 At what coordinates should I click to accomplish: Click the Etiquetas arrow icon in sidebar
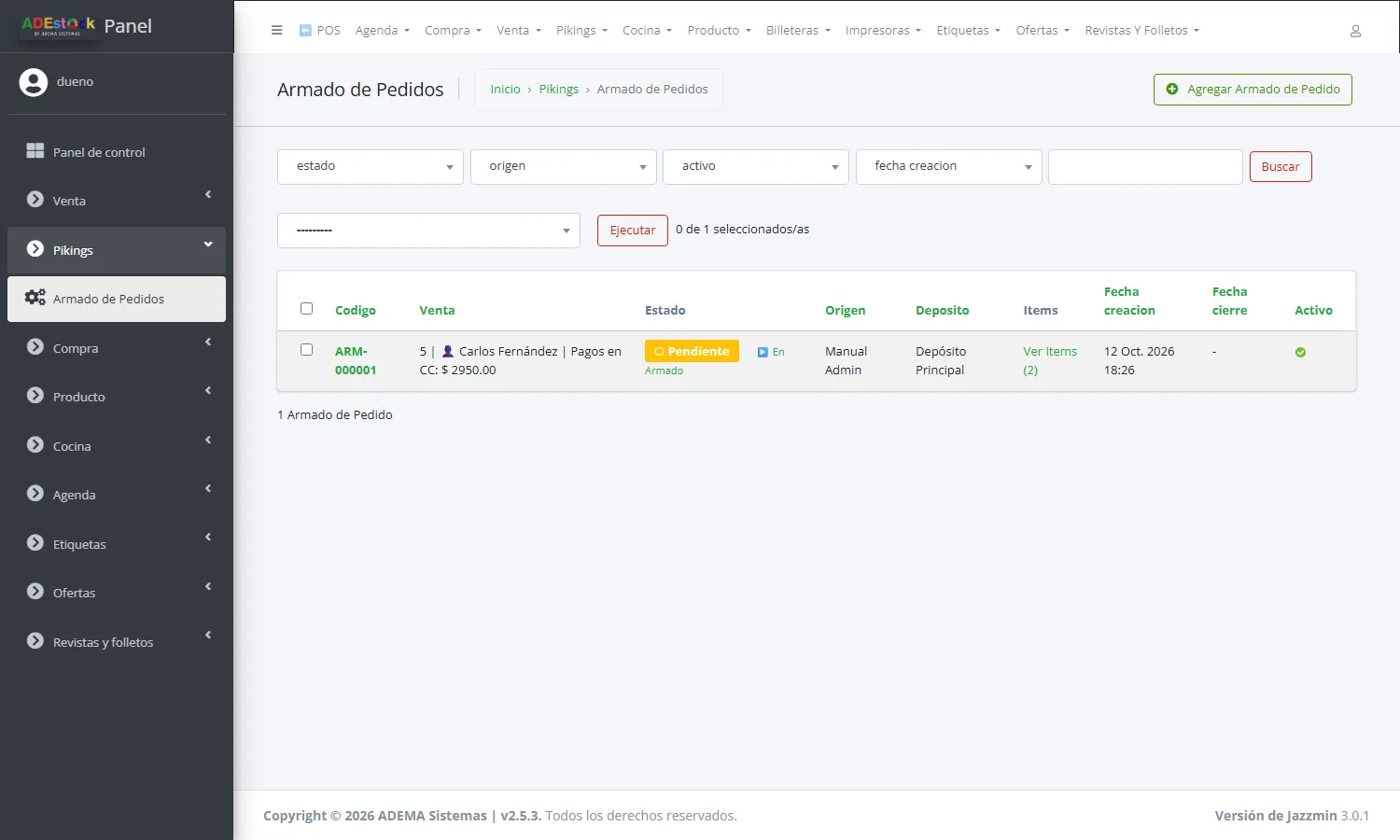[x=35, y=543]
